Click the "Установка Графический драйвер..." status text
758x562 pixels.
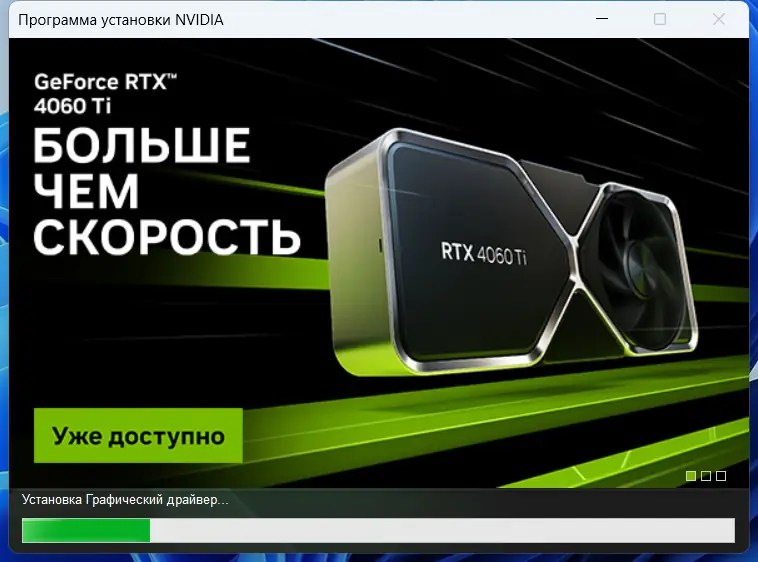pyautogui.click(x=125, y=500)
